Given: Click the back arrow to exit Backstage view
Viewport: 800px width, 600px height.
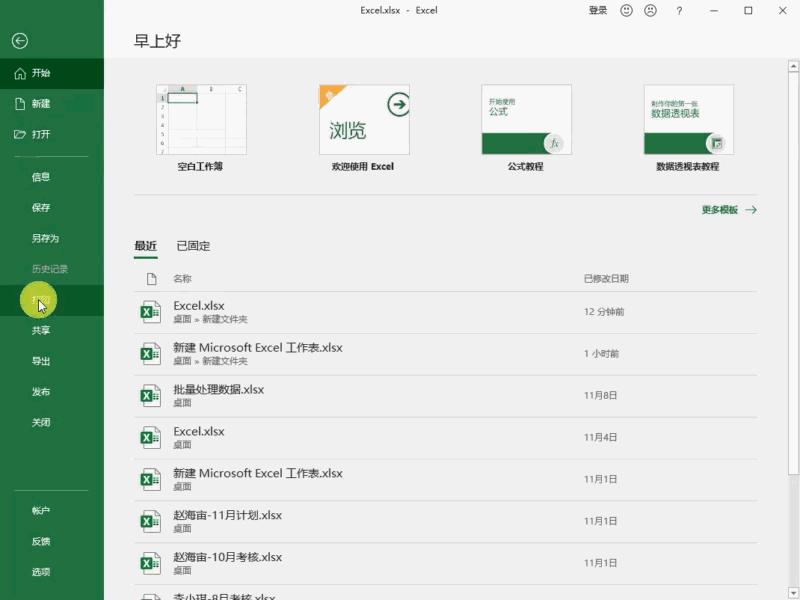Looking at the screenshot, I should coord(19,40).
